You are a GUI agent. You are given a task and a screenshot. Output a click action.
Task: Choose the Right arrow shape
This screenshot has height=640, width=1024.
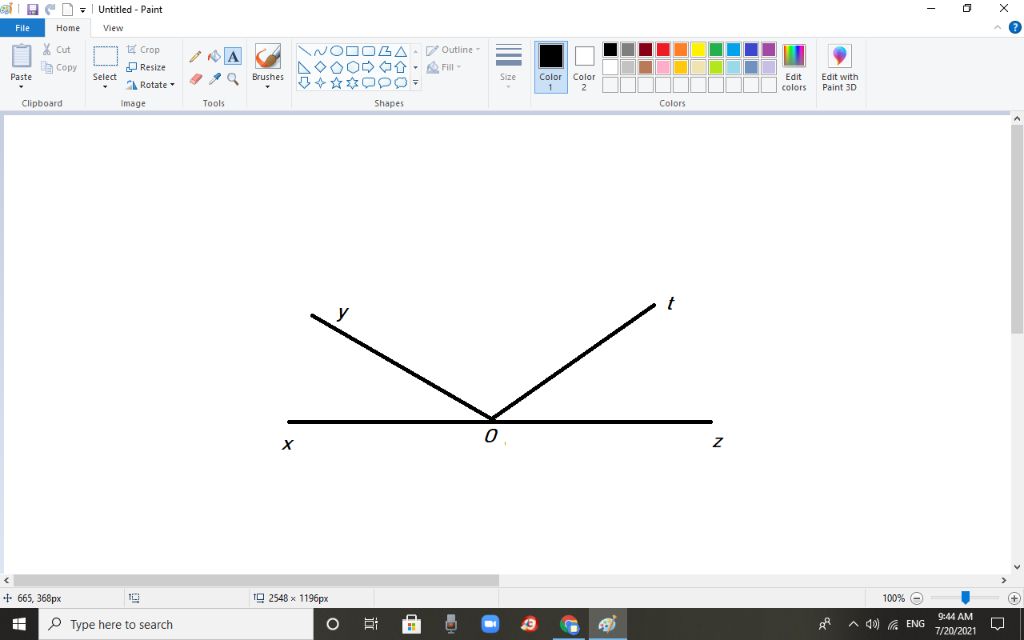click(x=368, y=67)
